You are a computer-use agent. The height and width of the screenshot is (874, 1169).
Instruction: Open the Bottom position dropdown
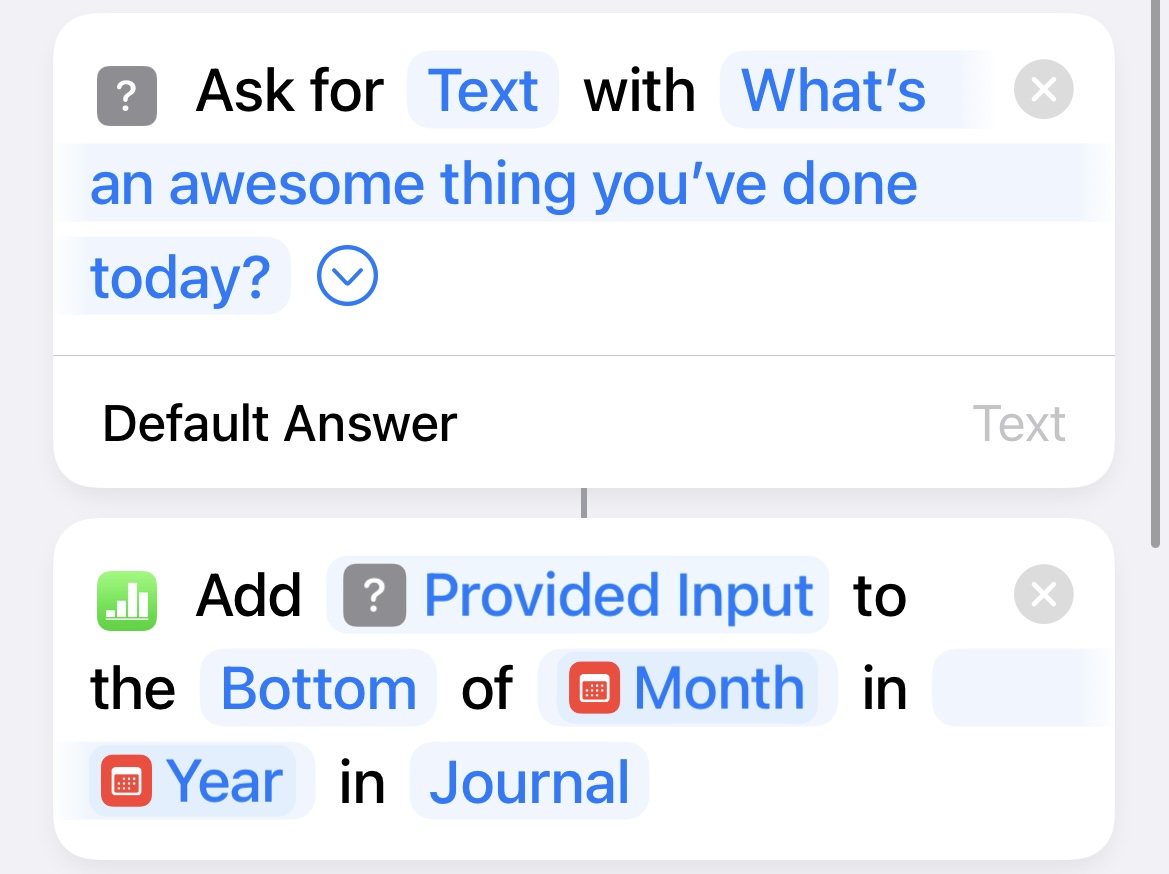pyautogui.click(x=317, y=687)
